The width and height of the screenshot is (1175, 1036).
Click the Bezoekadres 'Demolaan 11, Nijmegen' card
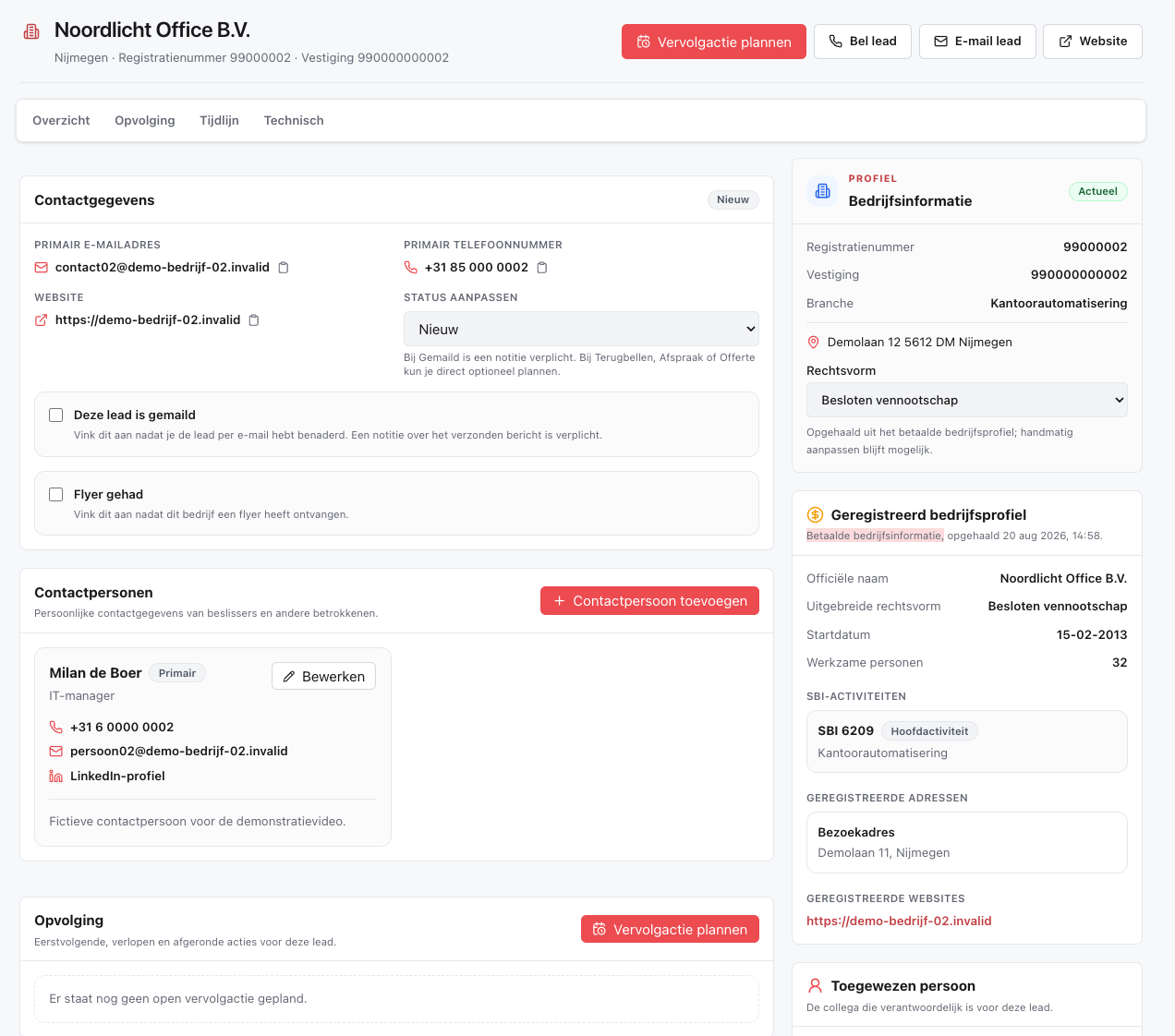click(x=967, y=843)
